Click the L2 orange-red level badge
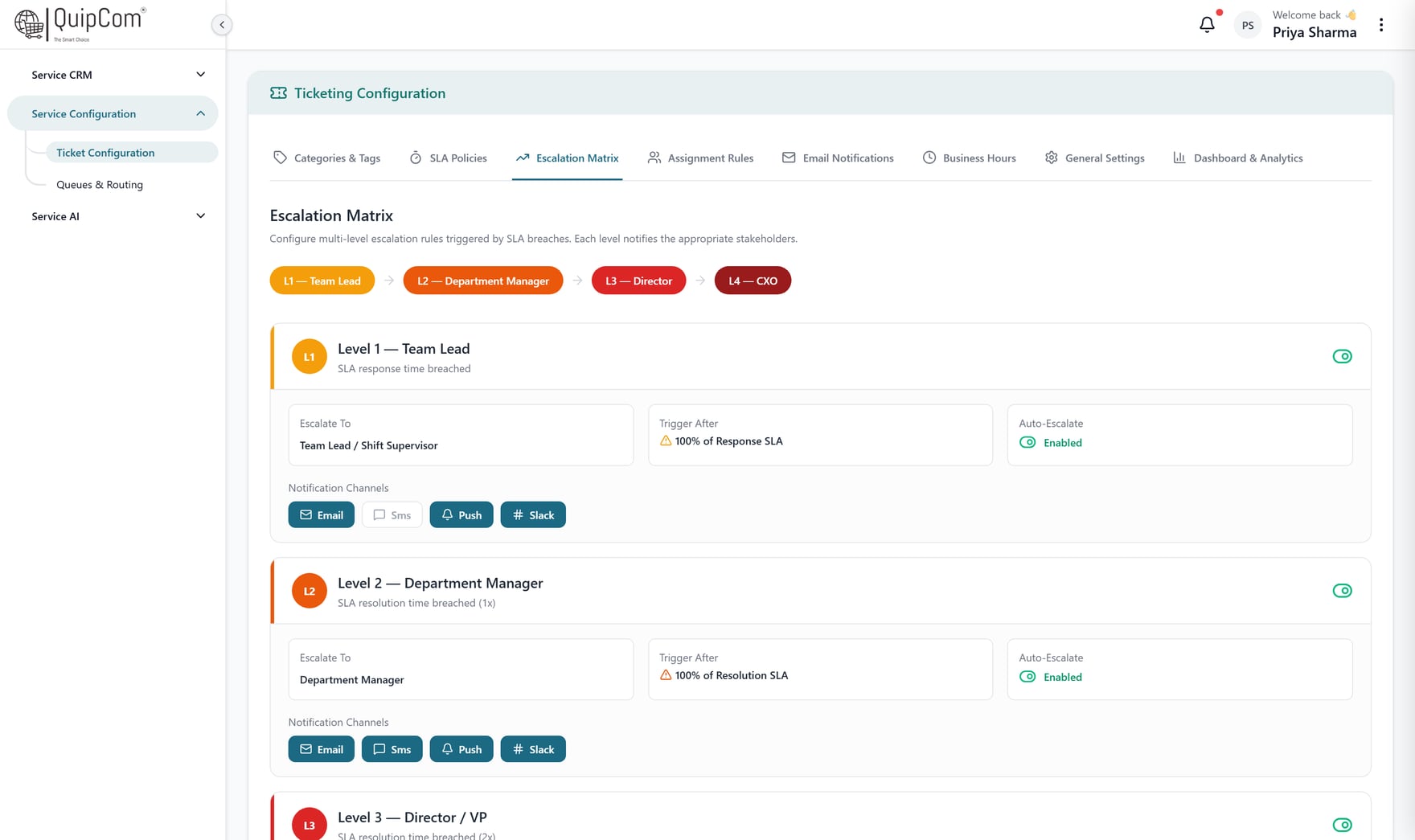The width and height of the screenshot is (1415, 840). point(310,591)
